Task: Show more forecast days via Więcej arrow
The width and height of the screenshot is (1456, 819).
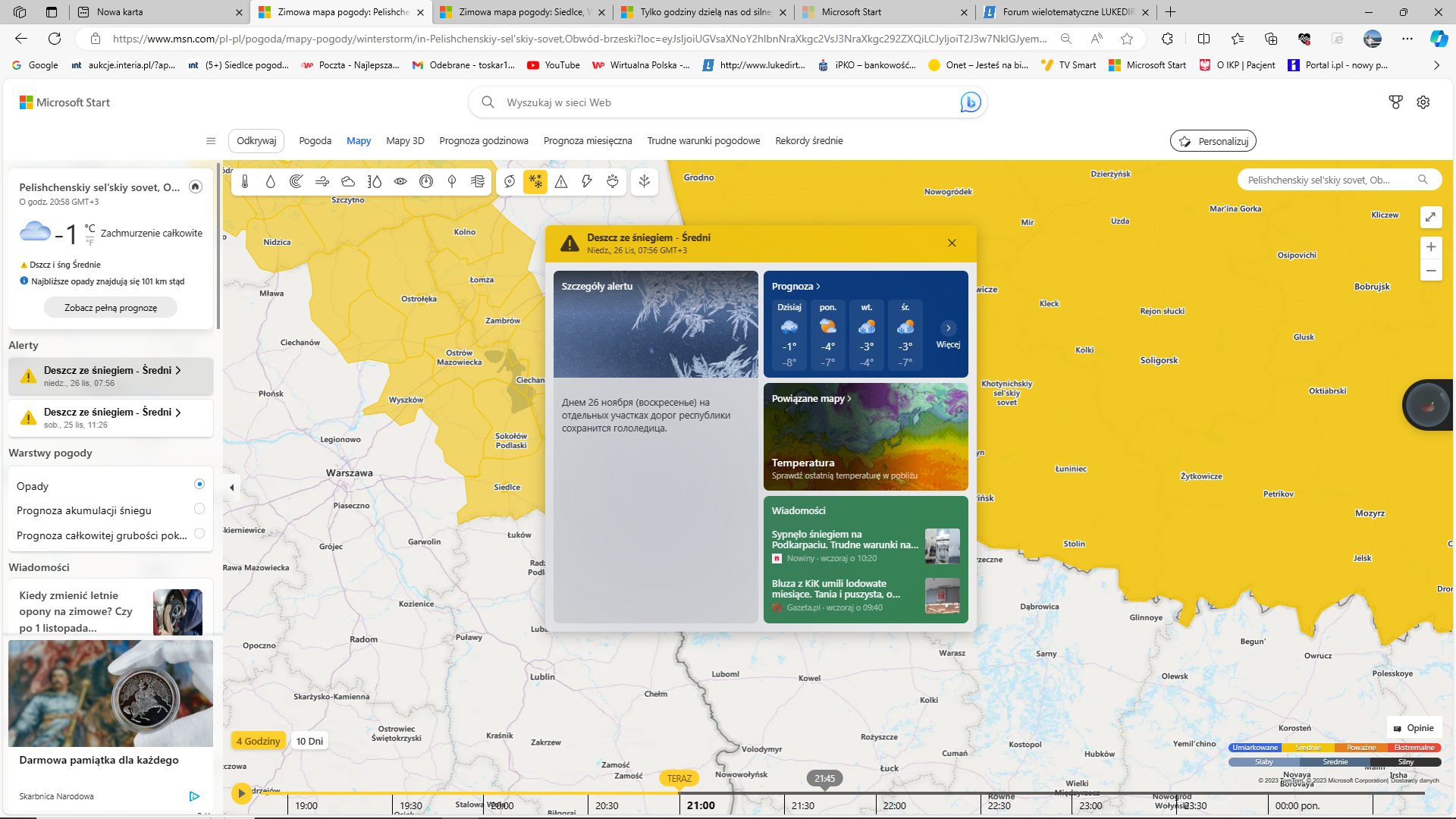Action: coord(948,328)
